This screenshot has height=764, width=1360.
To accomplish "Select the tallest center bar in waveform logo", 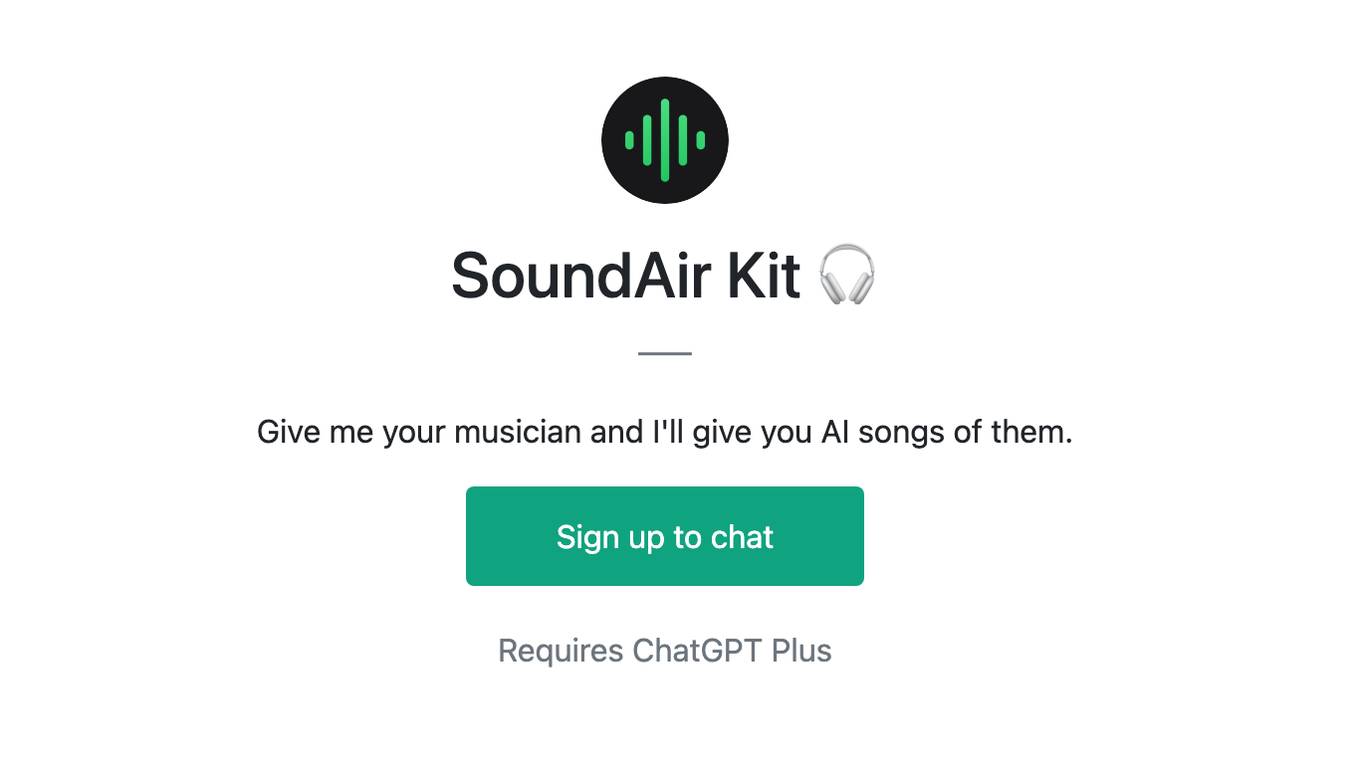I will (x=665, y=140).
